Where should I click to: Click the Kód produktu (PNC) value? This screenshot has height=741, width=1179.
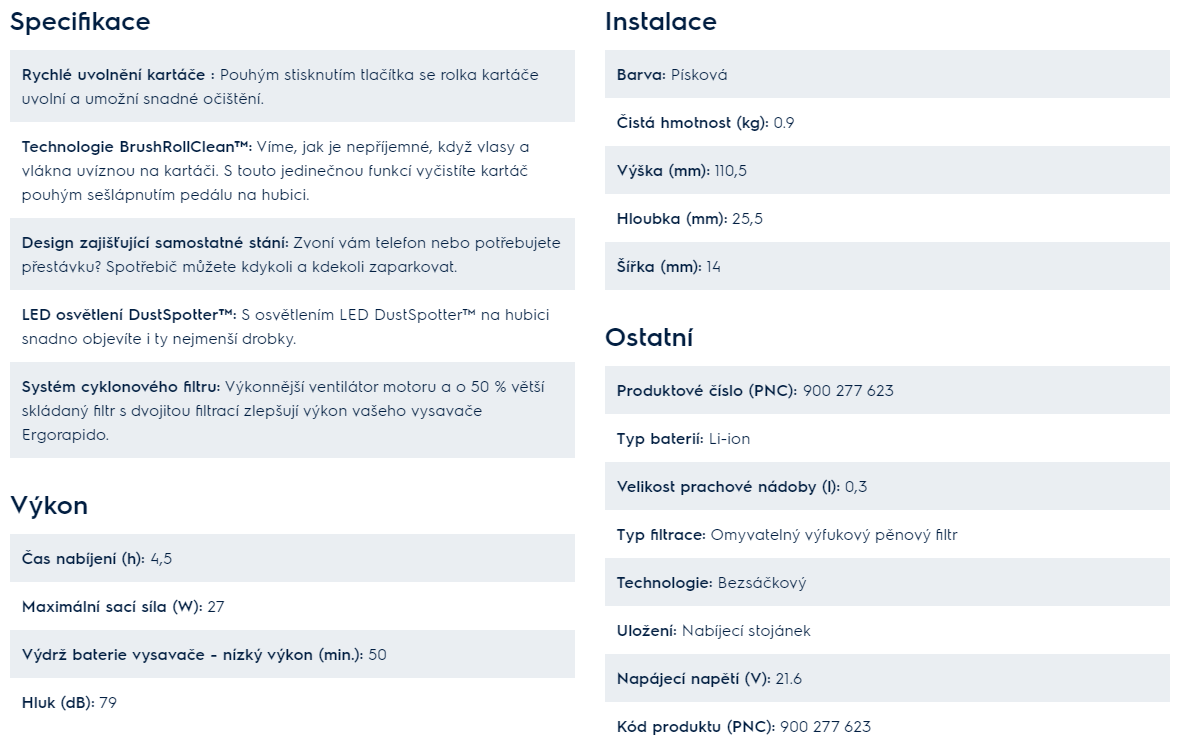pos(826,727)
